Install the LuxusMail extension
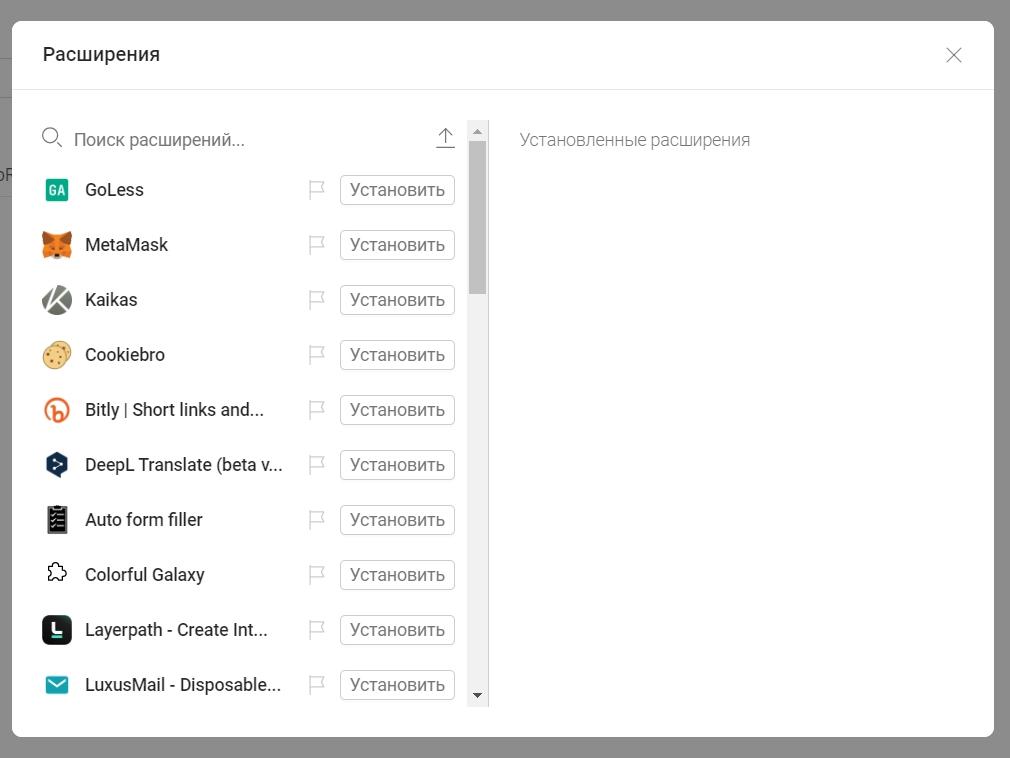This screenshot has height=758, width=1010. click(x=397, y=685)
